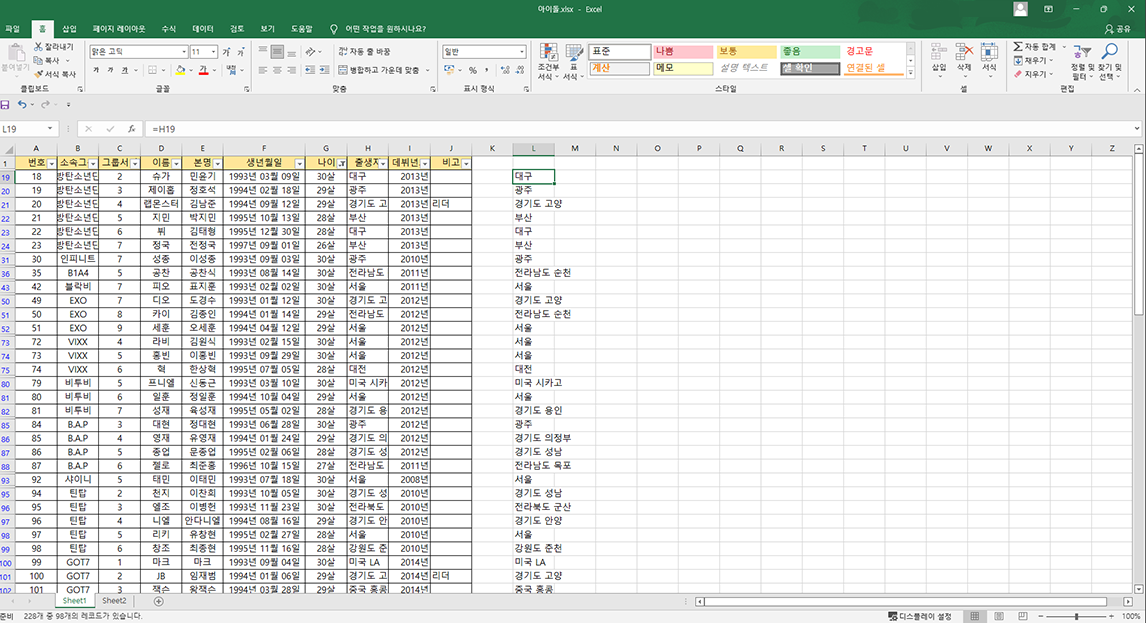The image size is (1146, 623).
Task: Open the 페이지 레이아웃 ribbon tab
Action: 119,29
